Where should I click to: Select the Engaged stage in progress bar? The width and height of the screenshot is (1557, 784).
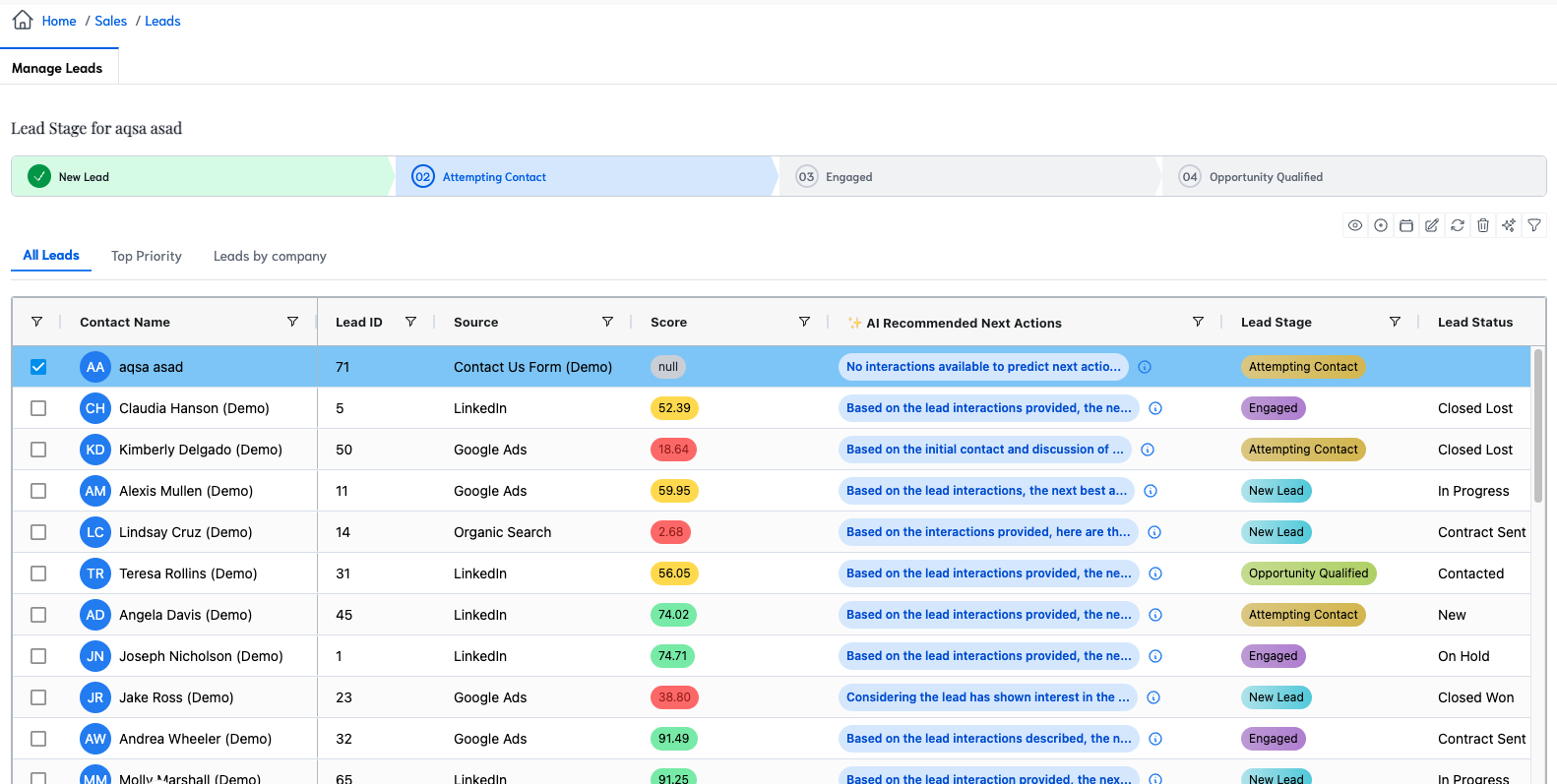coord(848,177)
